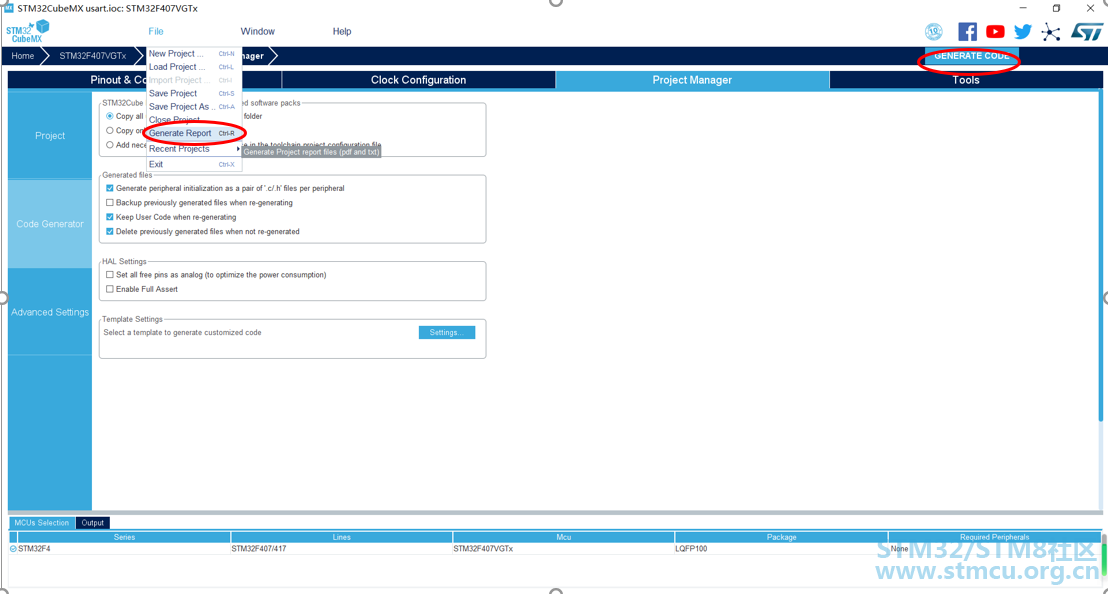Image resolution: width=1108 pixels, height=594 pixels.
Task: Sort by the Series column header
Action: tap(124, 537)
